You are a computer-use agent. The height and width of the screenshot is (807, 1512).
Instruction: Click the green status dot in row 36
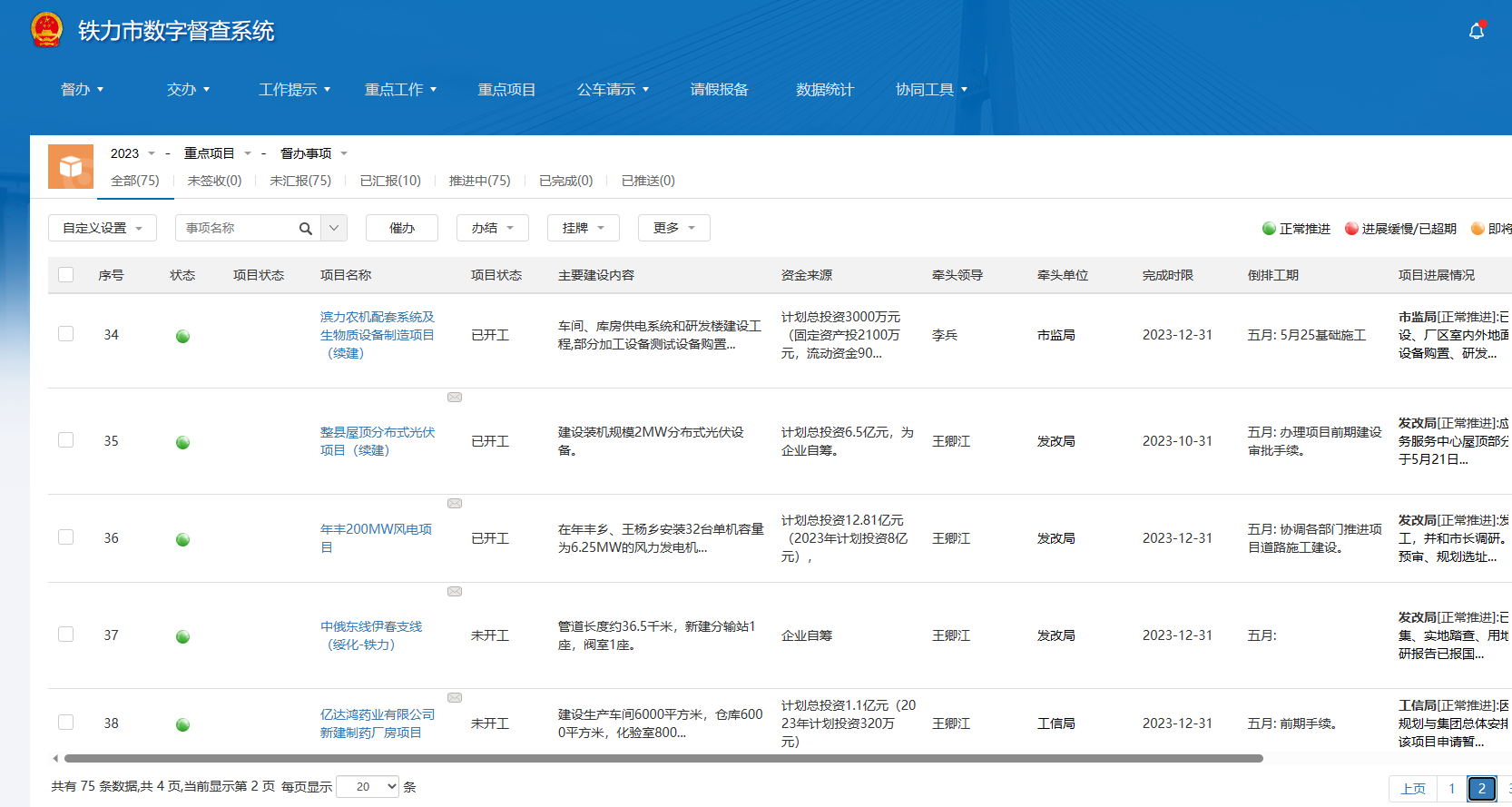(182, 539)
